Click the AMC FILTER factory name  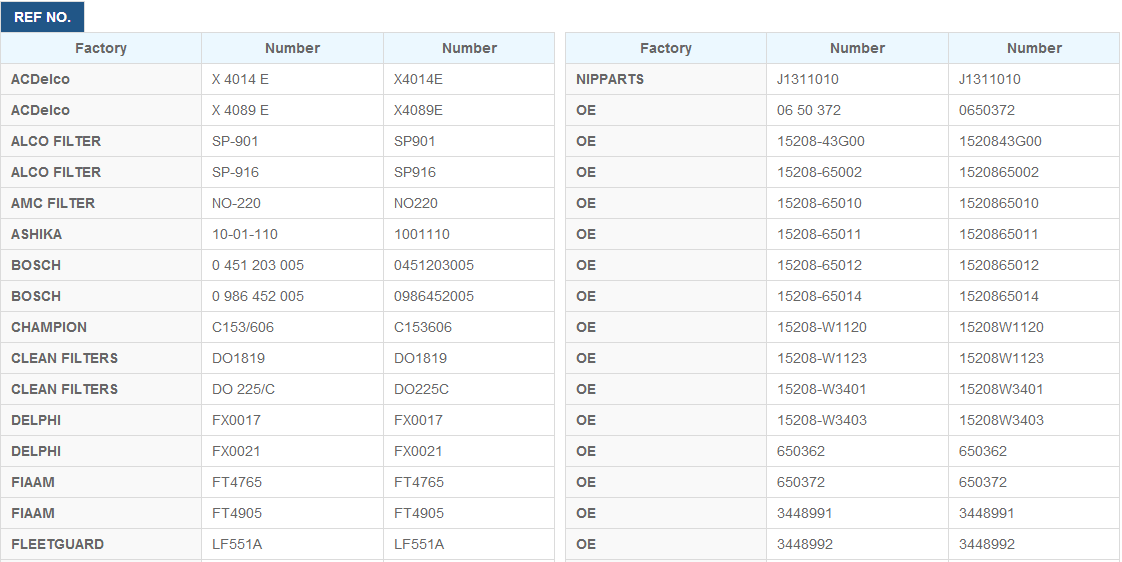tap(53, 203)
